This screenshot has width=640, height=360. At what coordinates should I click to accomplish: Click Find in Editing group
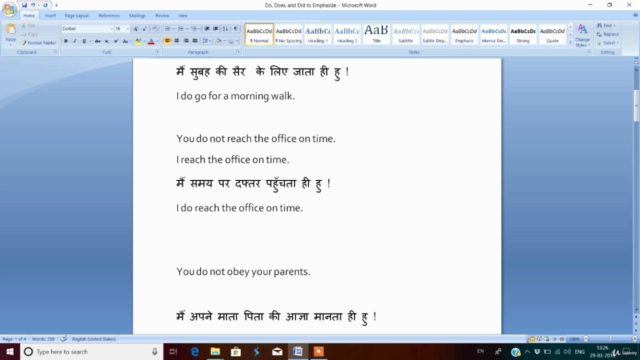[607, 25]
